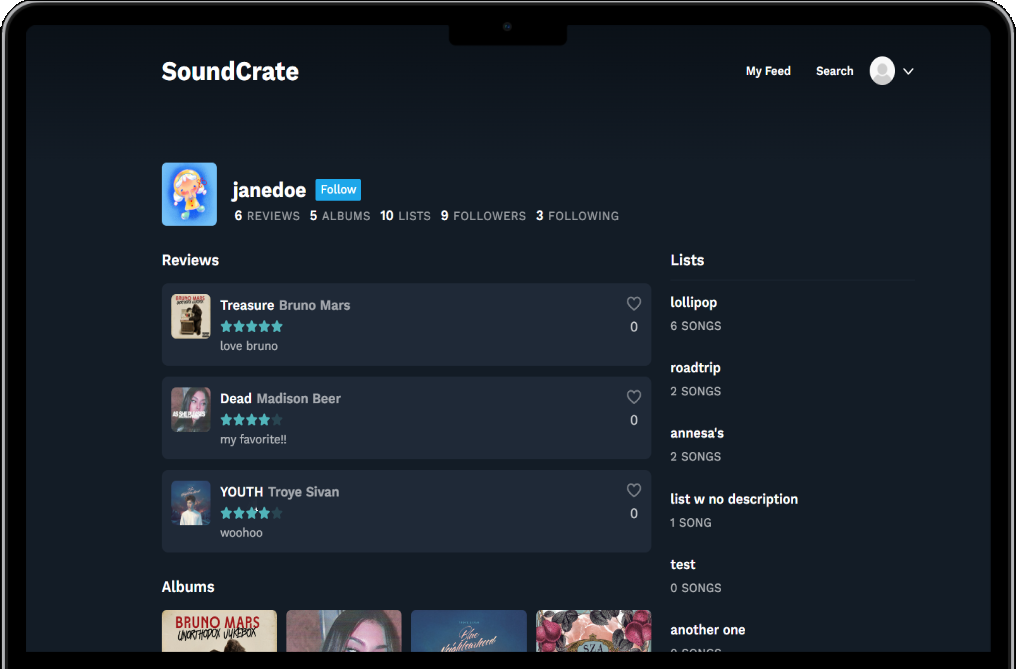Click the user avatar icon in the header
Image resolution: width=1016 pixels, height=669 pixels.
[882, 71]
